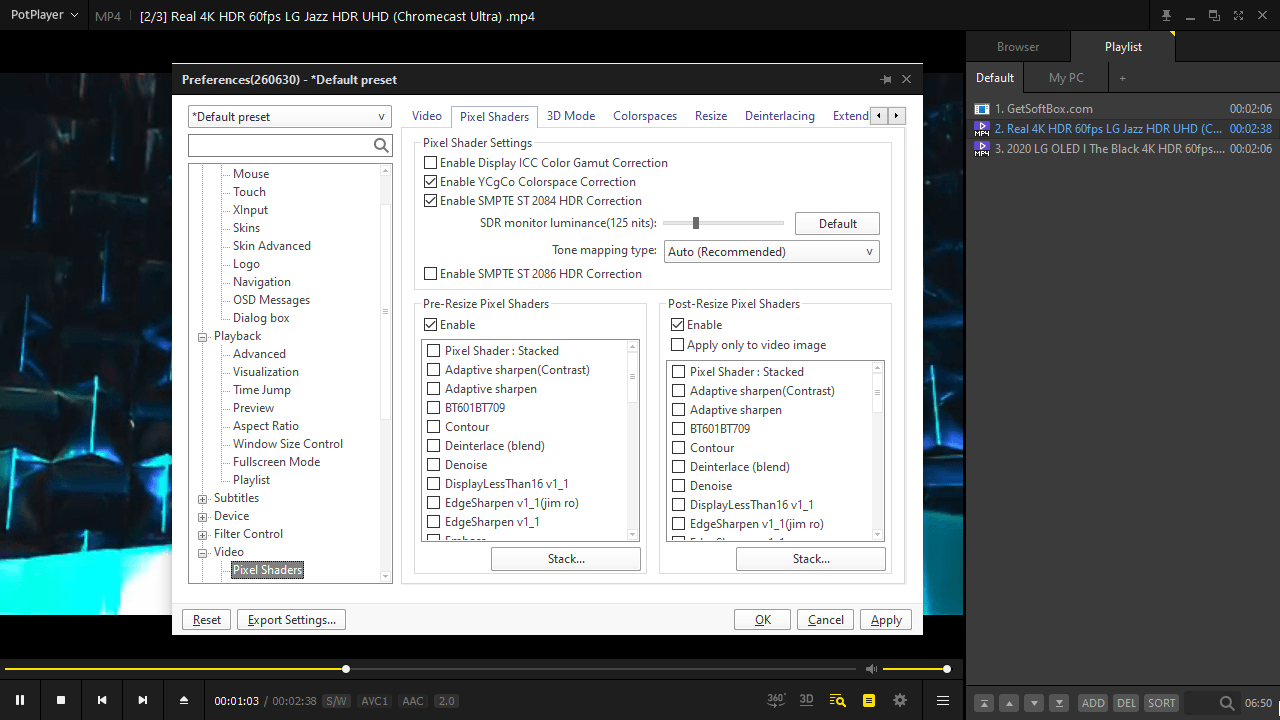Click SORT in the playlist toolbar
Viewport: 1280px width, 720px height.
point(1162,703)
